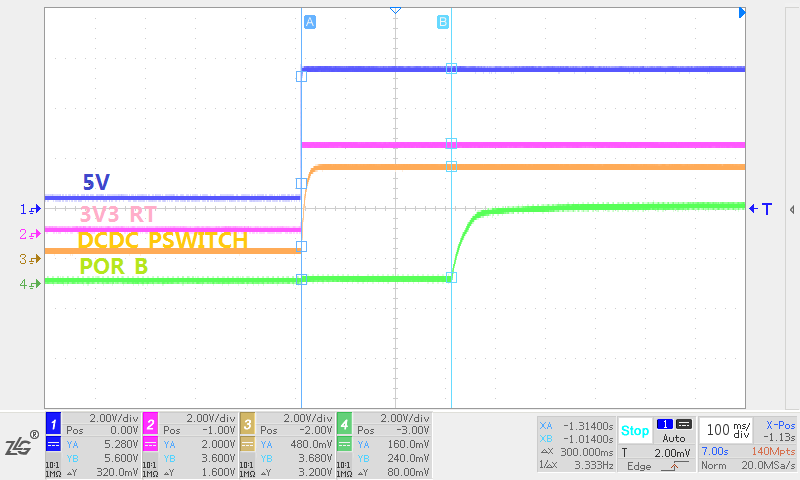The height and width of the screenshot is (480, 800).
Task: Click channel 2 10:1 1MΩ probe indicator
Action: pos(149,469)
